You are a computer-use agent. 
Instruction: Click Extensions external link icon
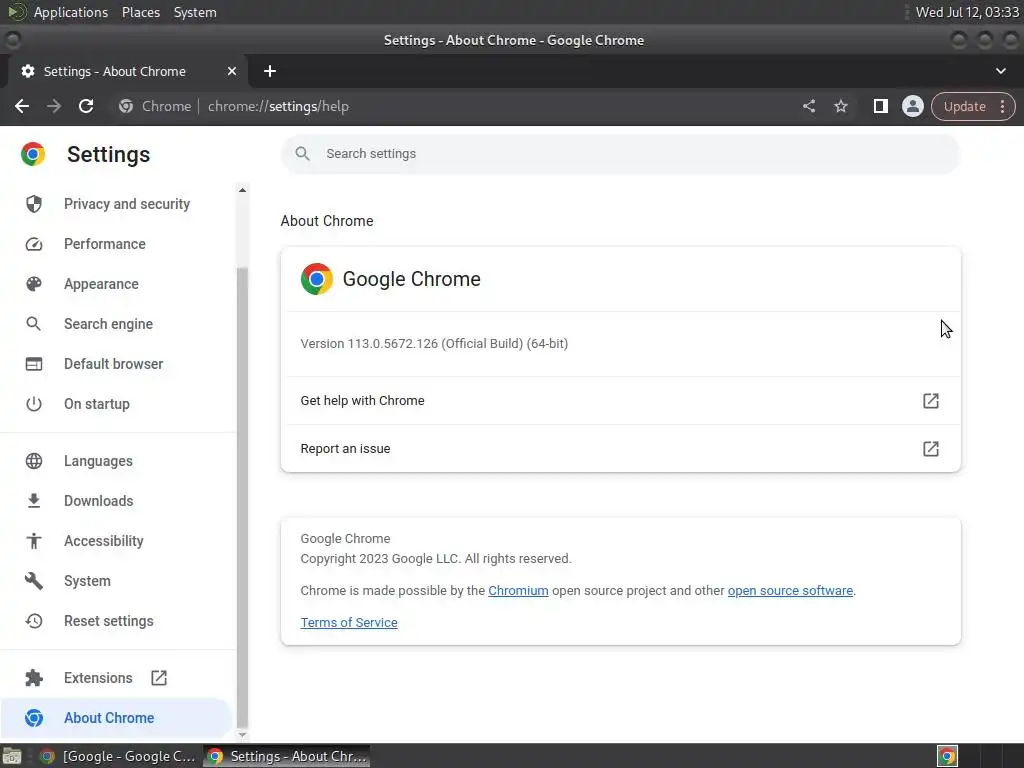tap(159, 678)
